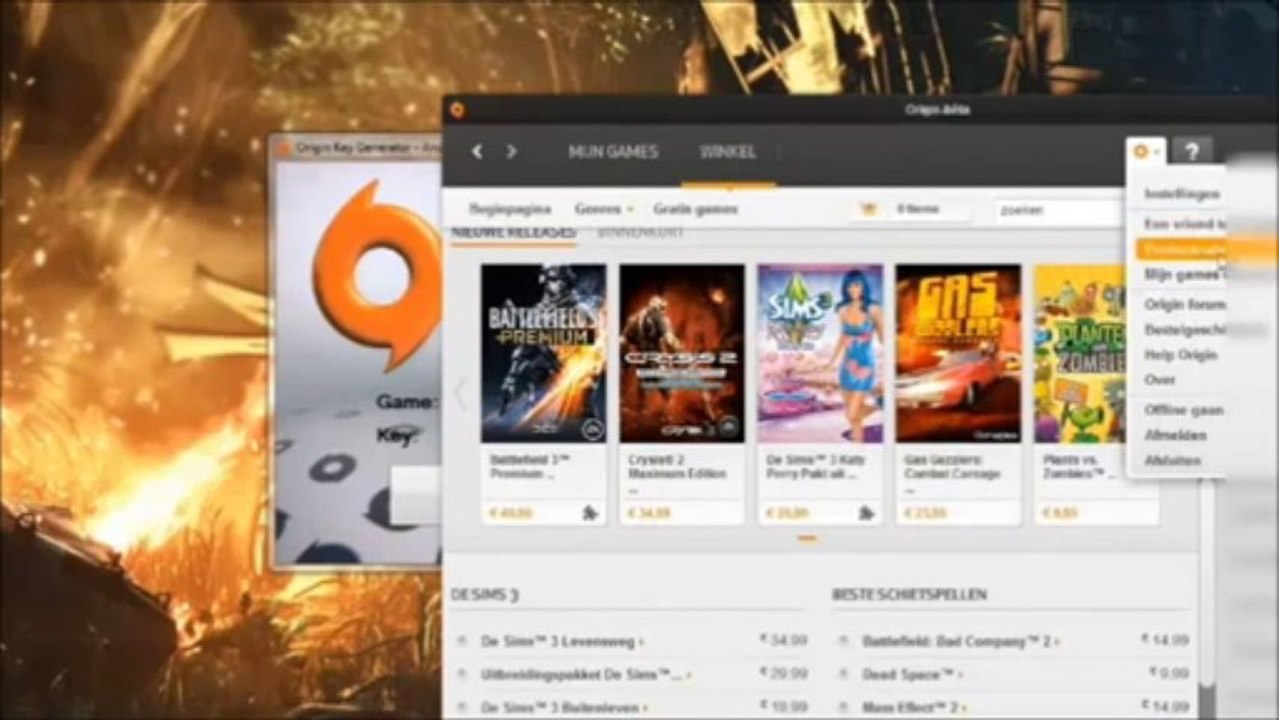Select Help Origin menu entry
This screenshot has width=1279, height=720.
pyautogui.click(x=1182, y=355)
